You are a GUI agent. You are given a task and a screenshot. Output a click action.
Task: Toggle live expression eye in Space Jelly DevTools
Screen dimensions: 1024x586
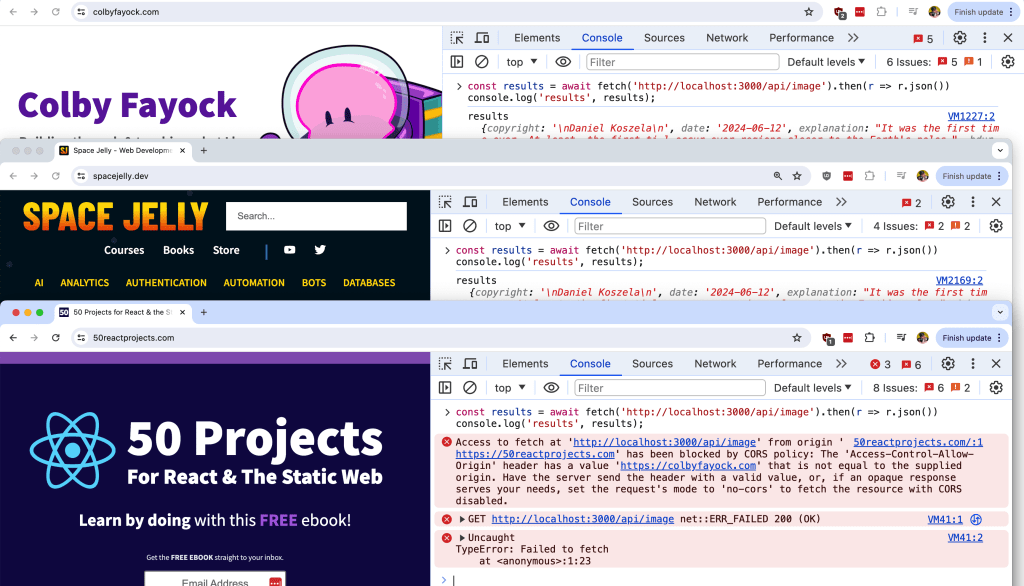(551, 226)
